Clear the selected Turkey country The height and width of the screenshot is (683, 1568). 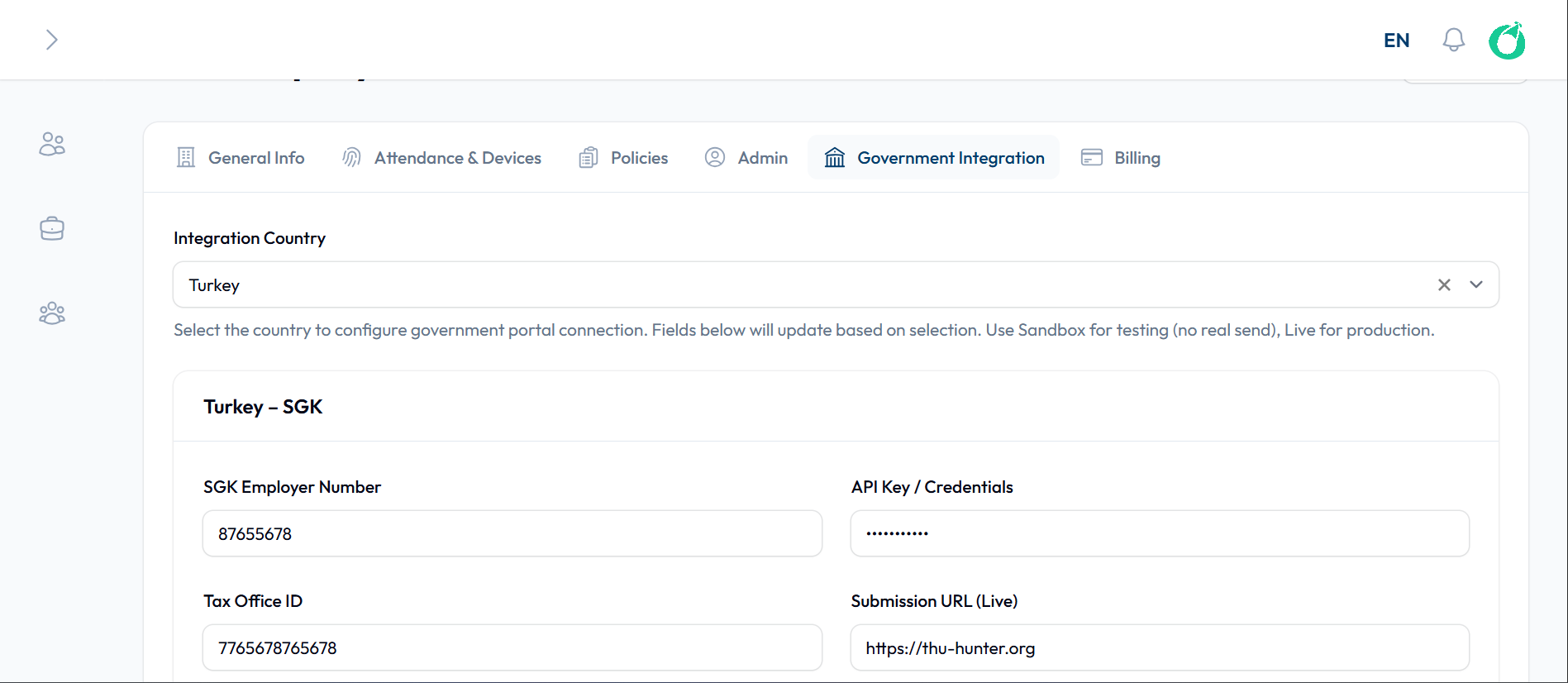tap(1444, 284)
